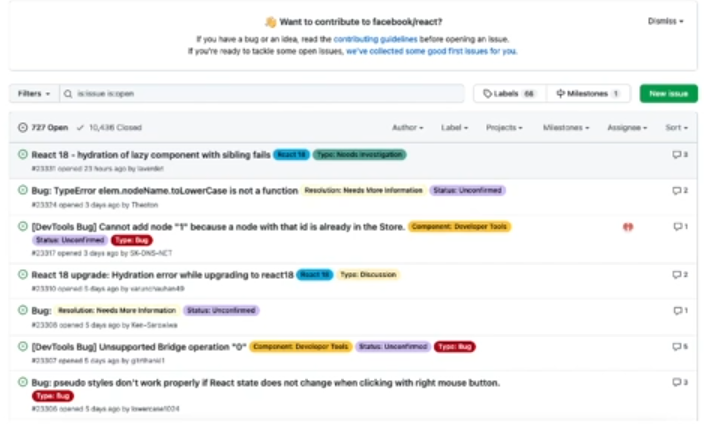
Task: Click the React 18 label on upgrade issue
Action: point(315,274)
